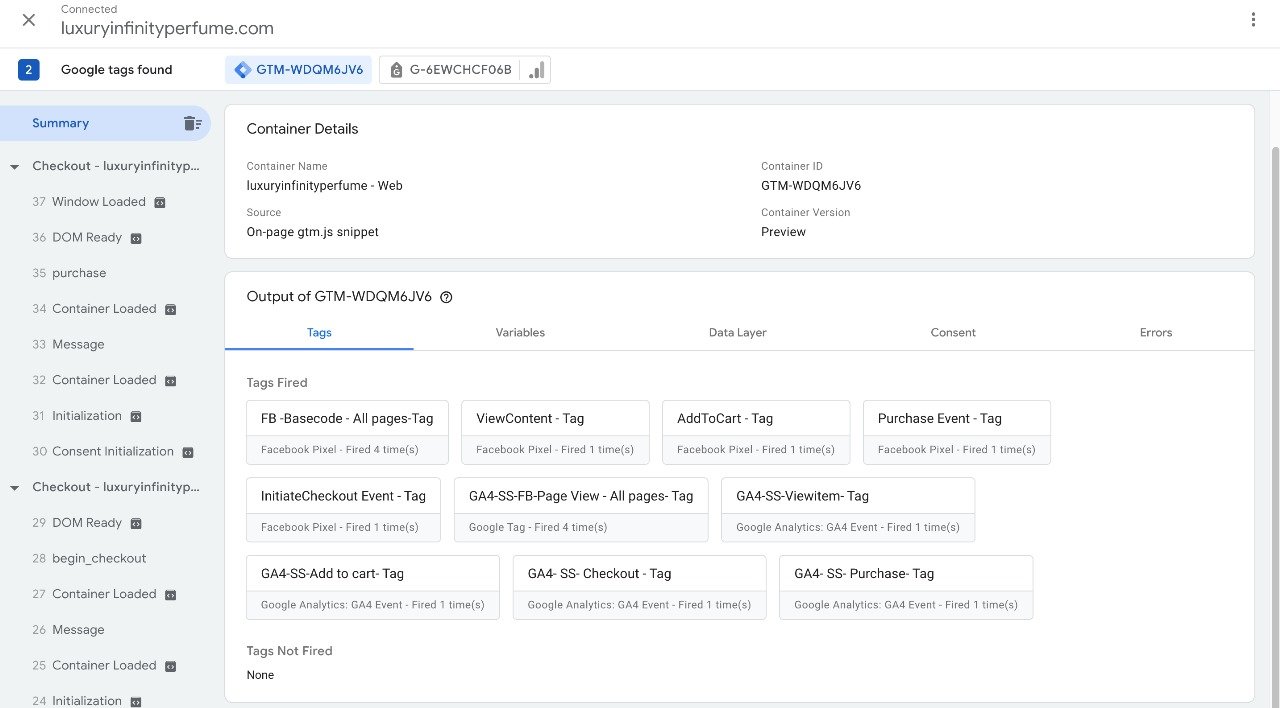Click the API icon beside 32 Container Loaded

point(170,381)
